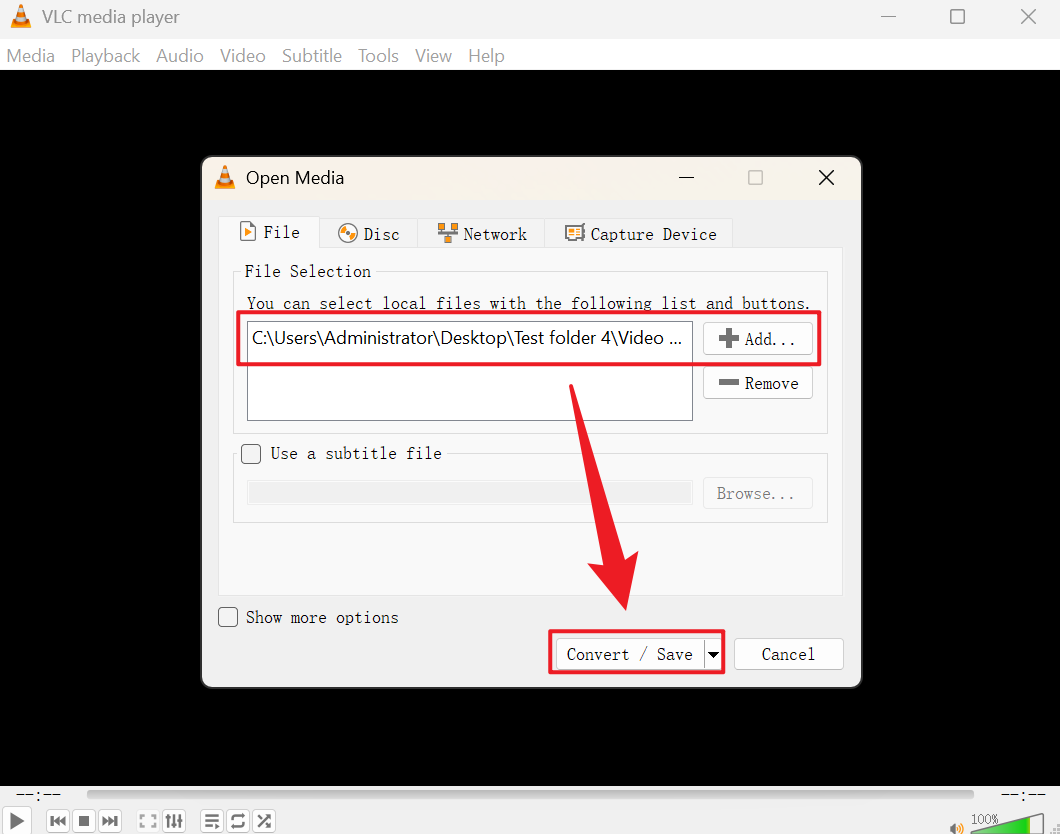Click the elapsed time label left of seek bar
Image resolution: width=1060 pixels, height=834 pixels.
tap(38, 794)
